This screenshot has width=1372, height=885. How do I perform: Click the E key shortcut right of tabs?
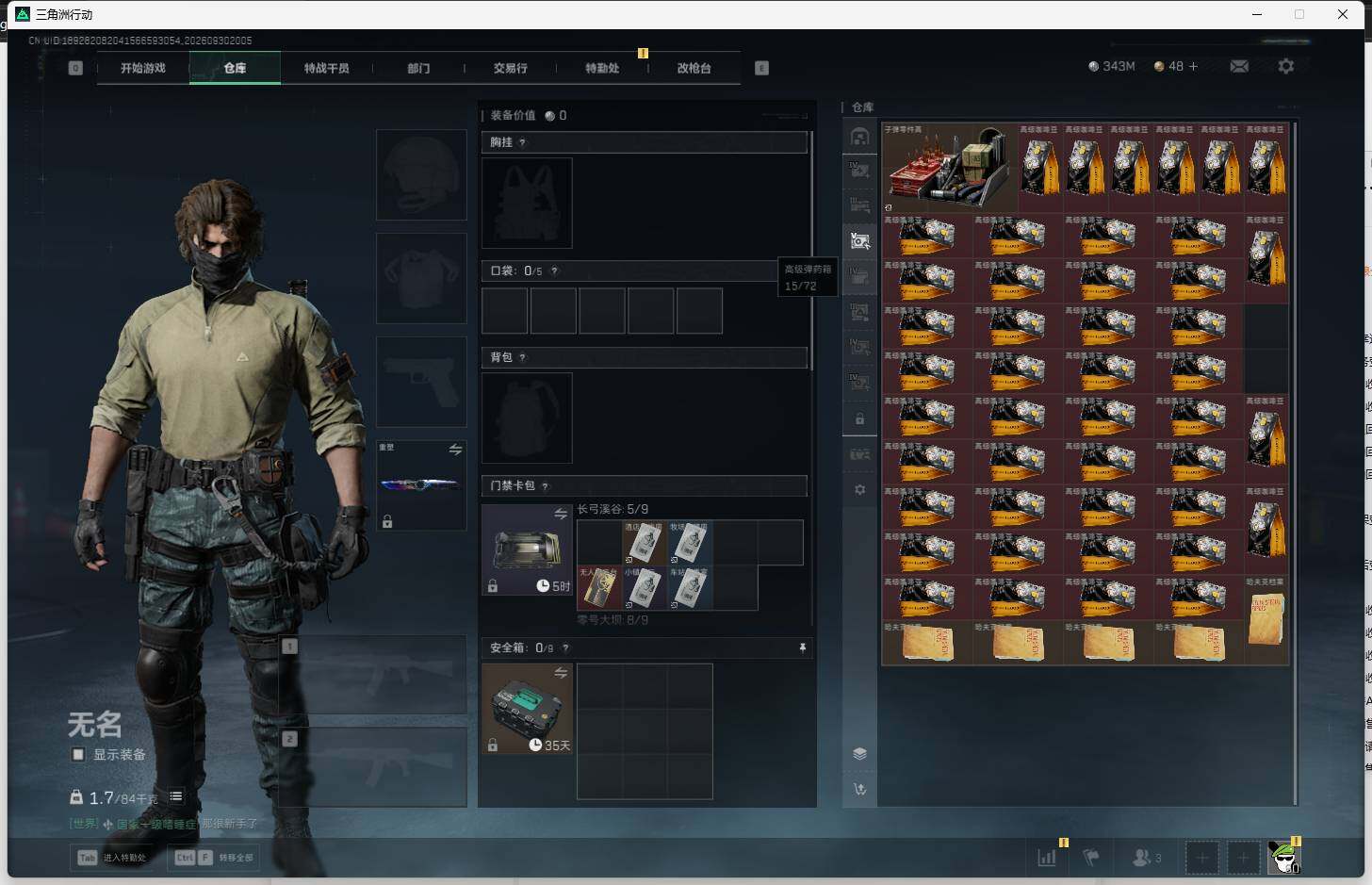point(761,68)
